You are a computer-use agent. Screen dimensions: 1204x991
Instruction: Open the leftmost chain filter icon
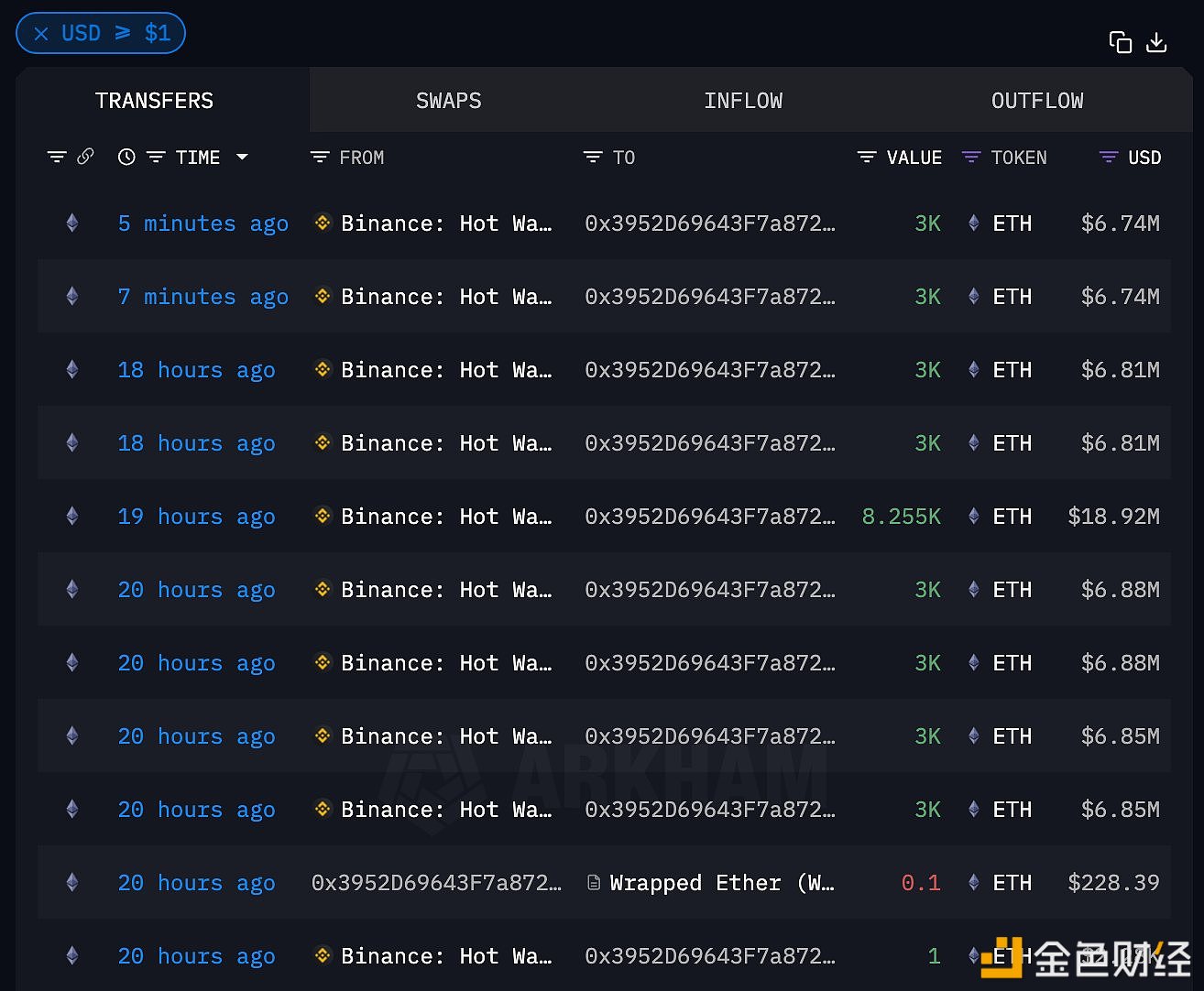click(57, 158)
